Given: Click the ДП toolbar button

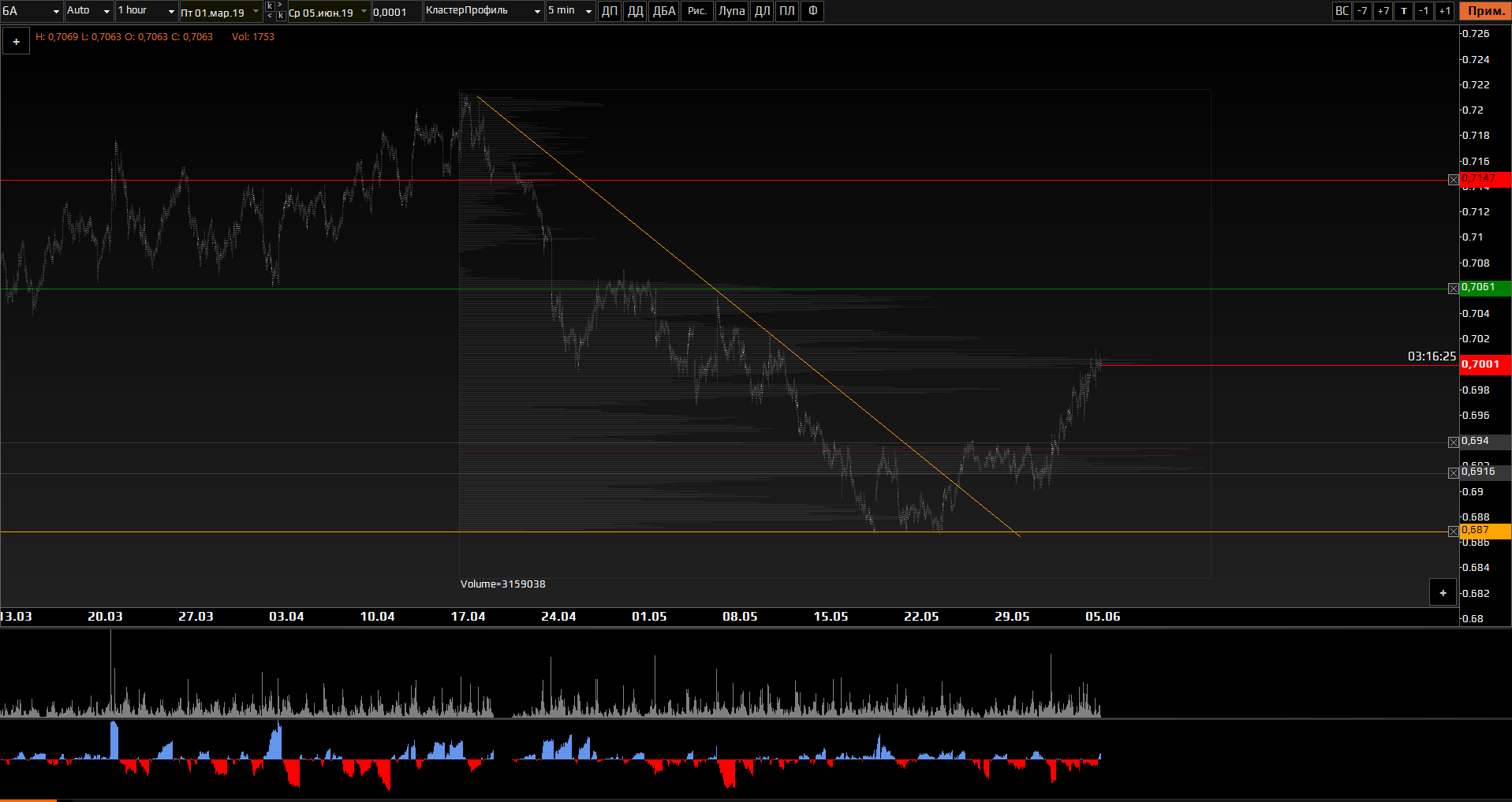Looking at the screenshot, I should 610,11.
